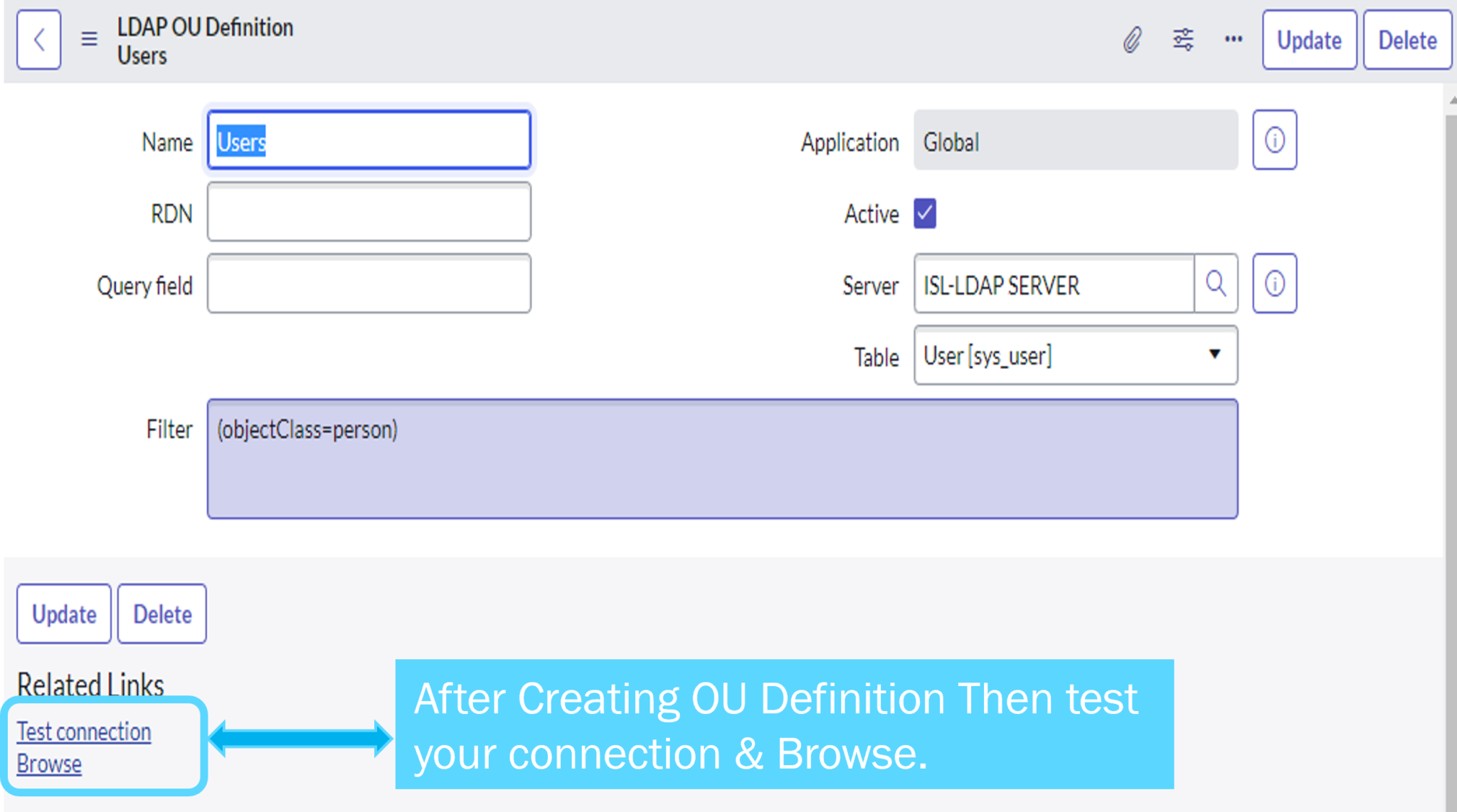Open the form context menu via hamburger icon
Viewport: 1457px width, 812px height.
pos(89,40)
